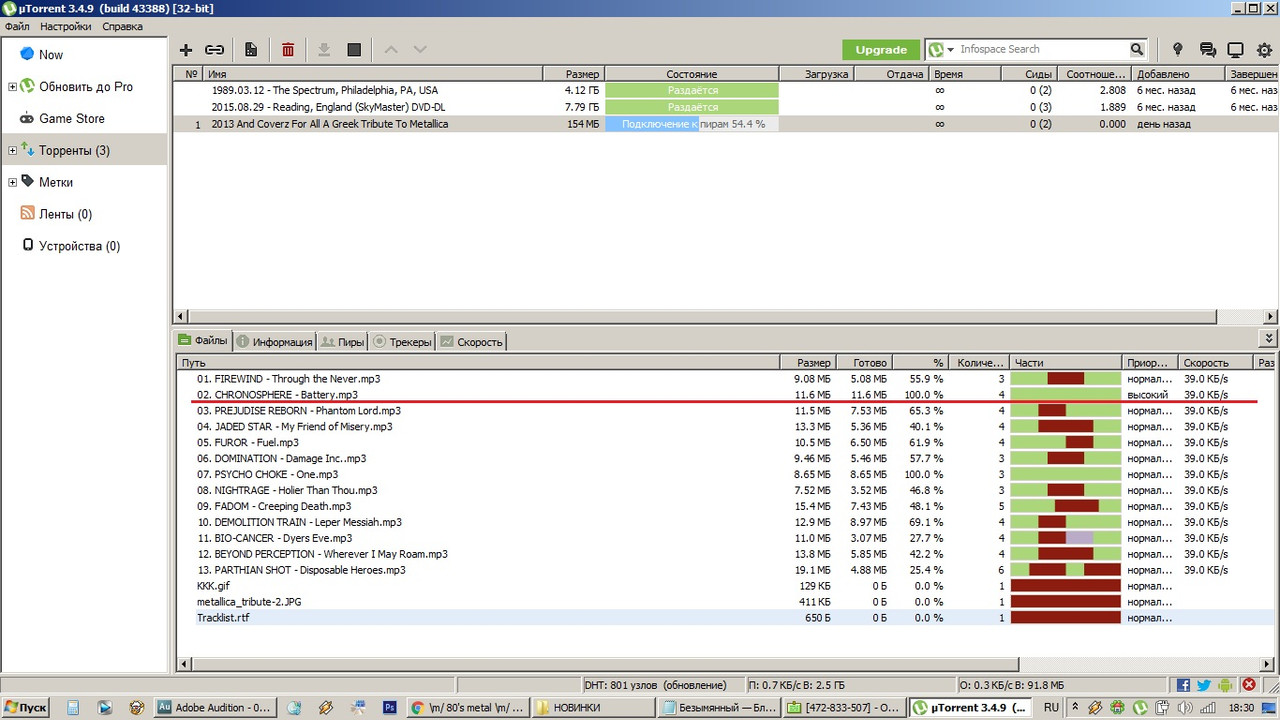Image resolution: width=1280 pixels, height=720 pixels.
Task: Add torrent from URL link icon
Action: click(214, 49)
